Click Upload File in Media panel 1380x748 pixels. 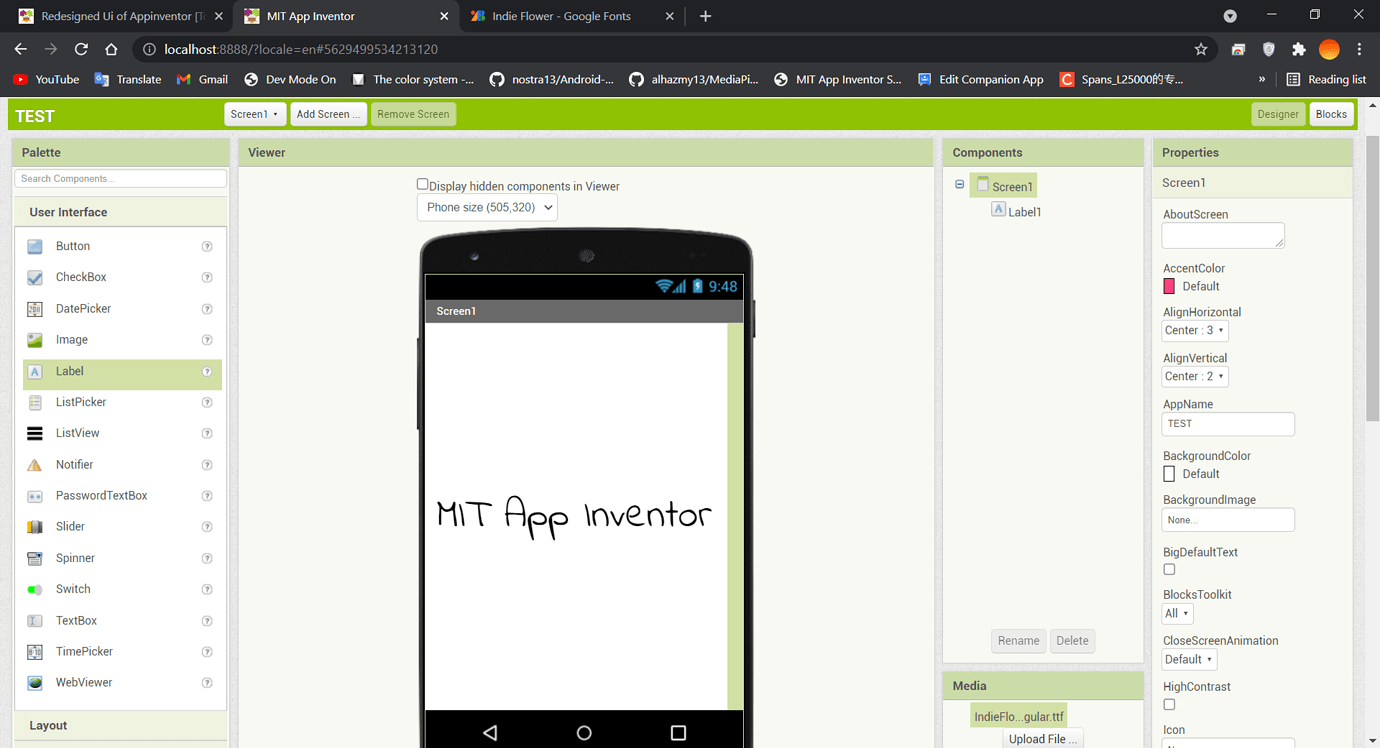pos(1042,739)
